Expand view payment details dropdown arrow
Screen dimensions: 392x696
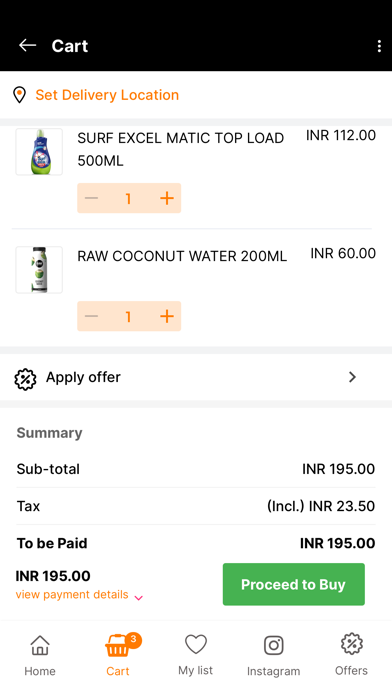click(x=139, y=597)
